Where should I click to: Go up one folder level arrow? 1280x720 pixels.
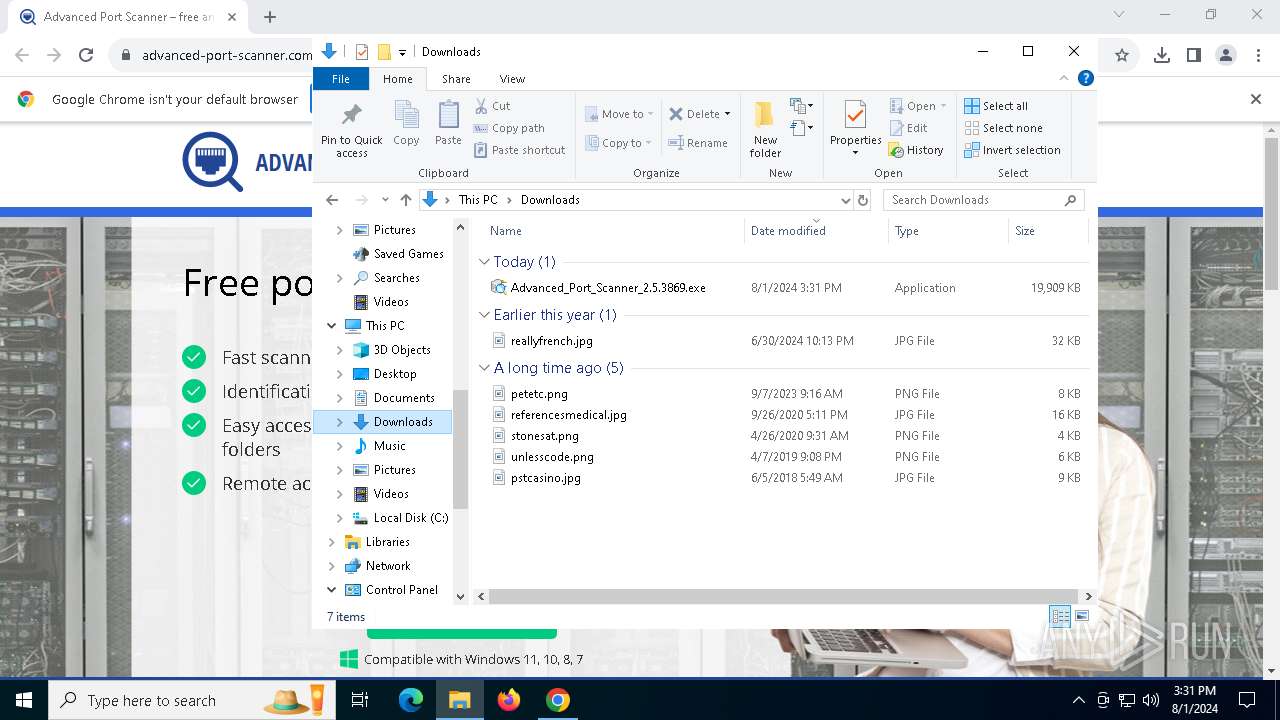(405, 200)
